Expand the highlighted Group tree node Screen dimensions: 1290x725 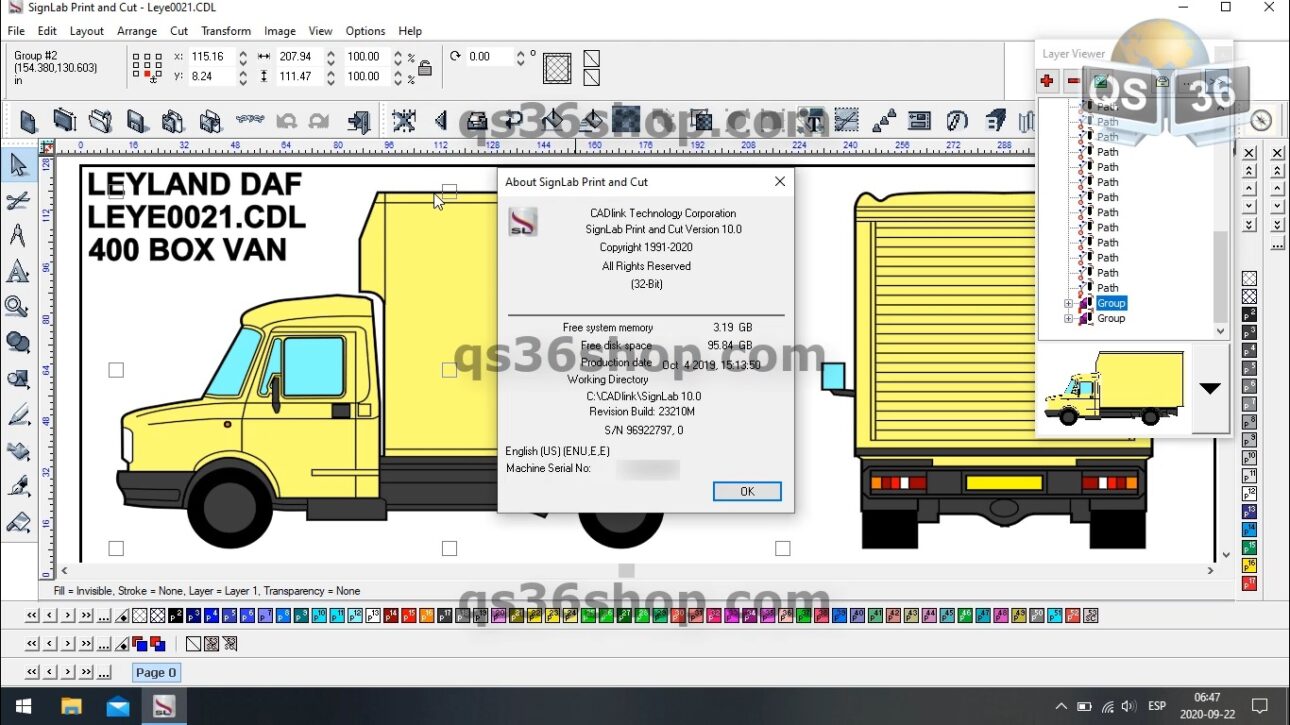(x=1068, y=303)
